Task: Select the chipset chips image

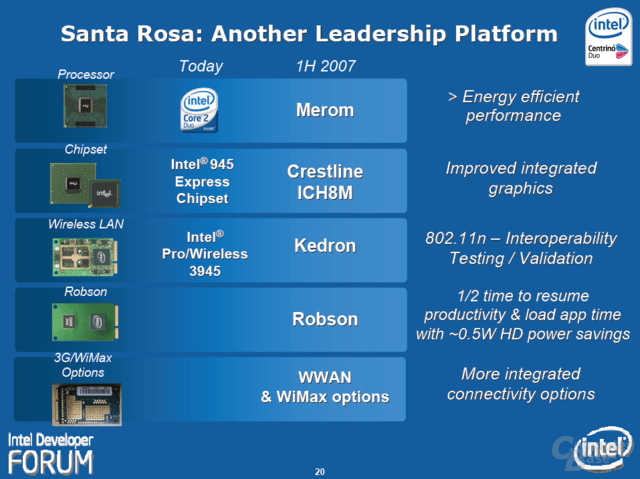Action: (x=85, y=184)
